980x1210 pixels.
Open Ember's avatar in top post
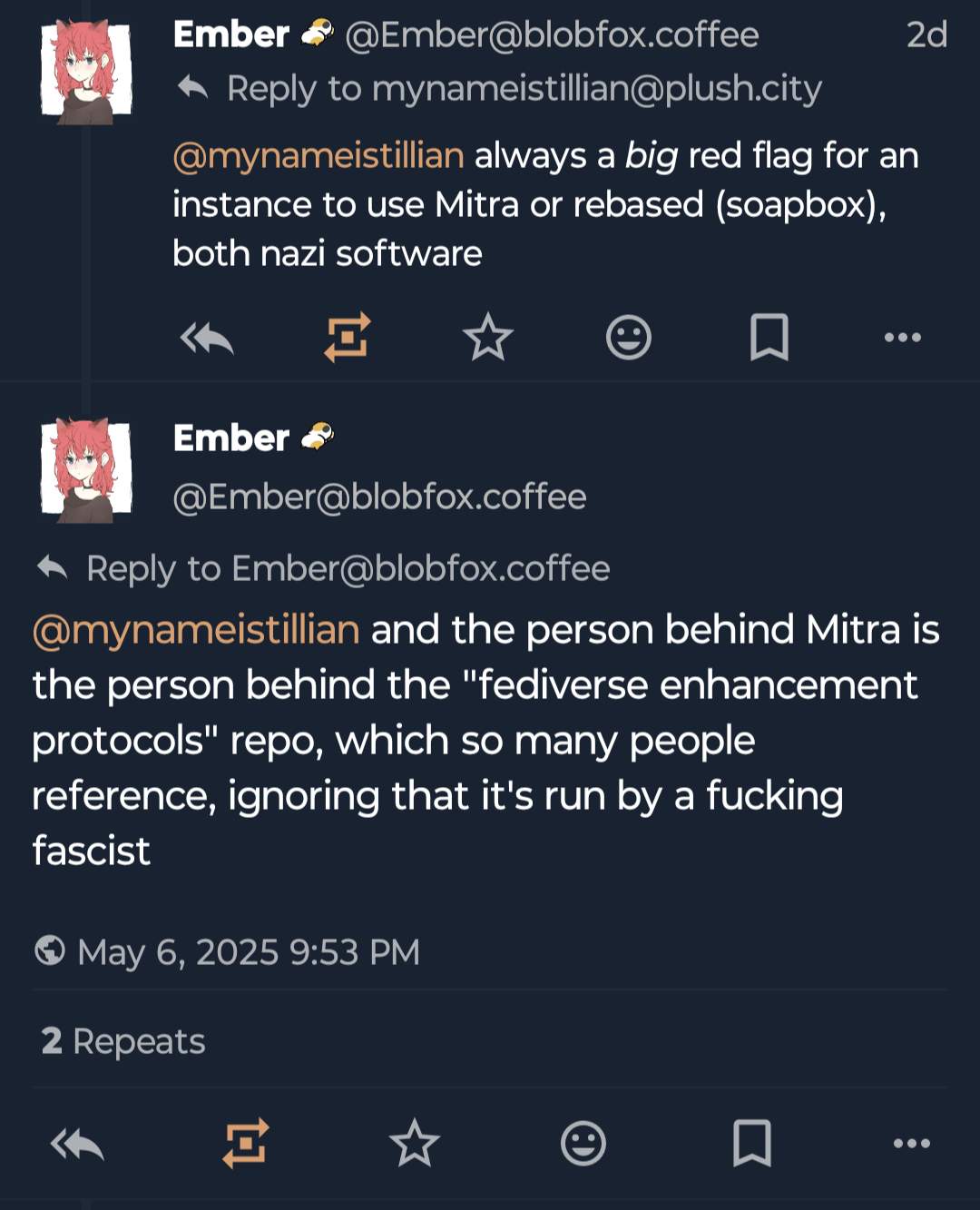click(x=87, y=73)
